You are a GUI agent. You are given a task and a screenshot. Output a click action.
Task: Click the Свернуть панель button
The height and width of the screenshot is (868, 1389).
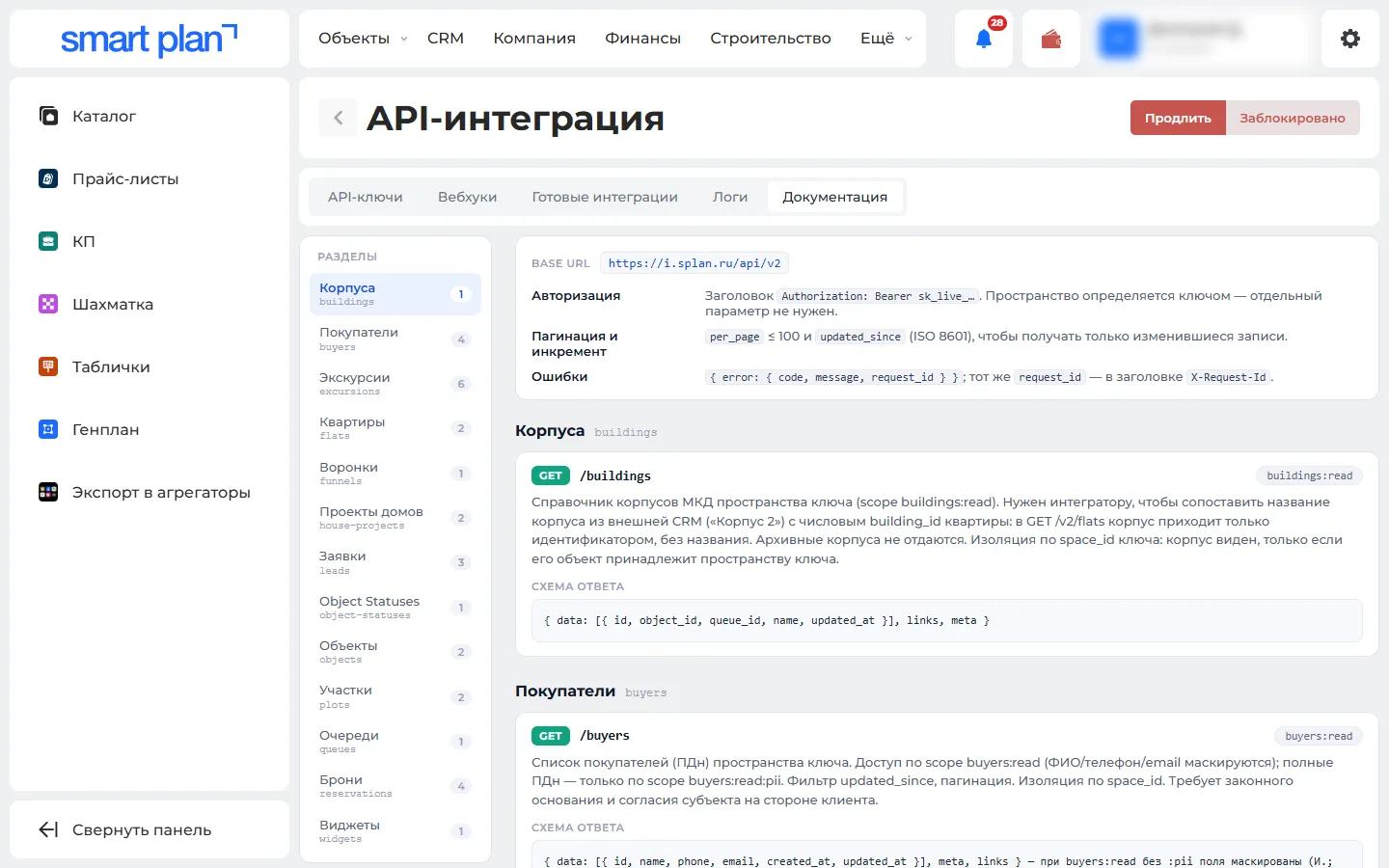[x=150, y=829]
